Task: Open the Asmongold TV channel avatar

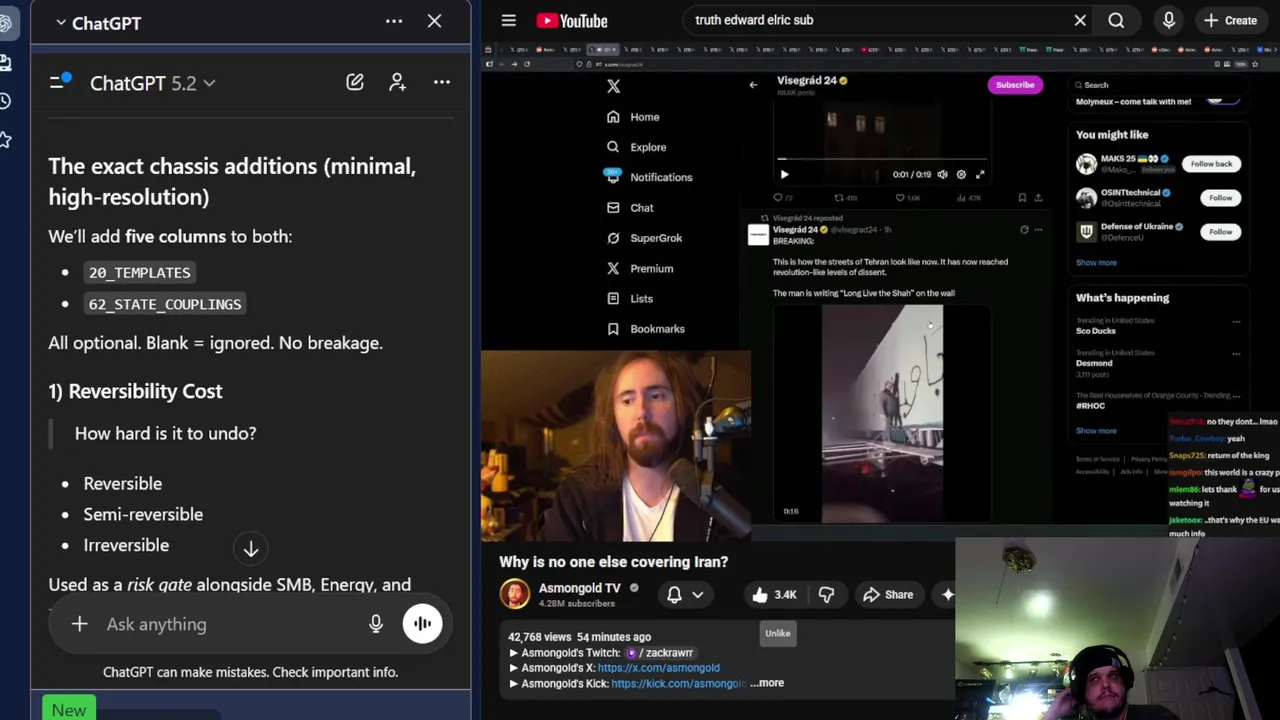Action: click(x=514, y=594)
